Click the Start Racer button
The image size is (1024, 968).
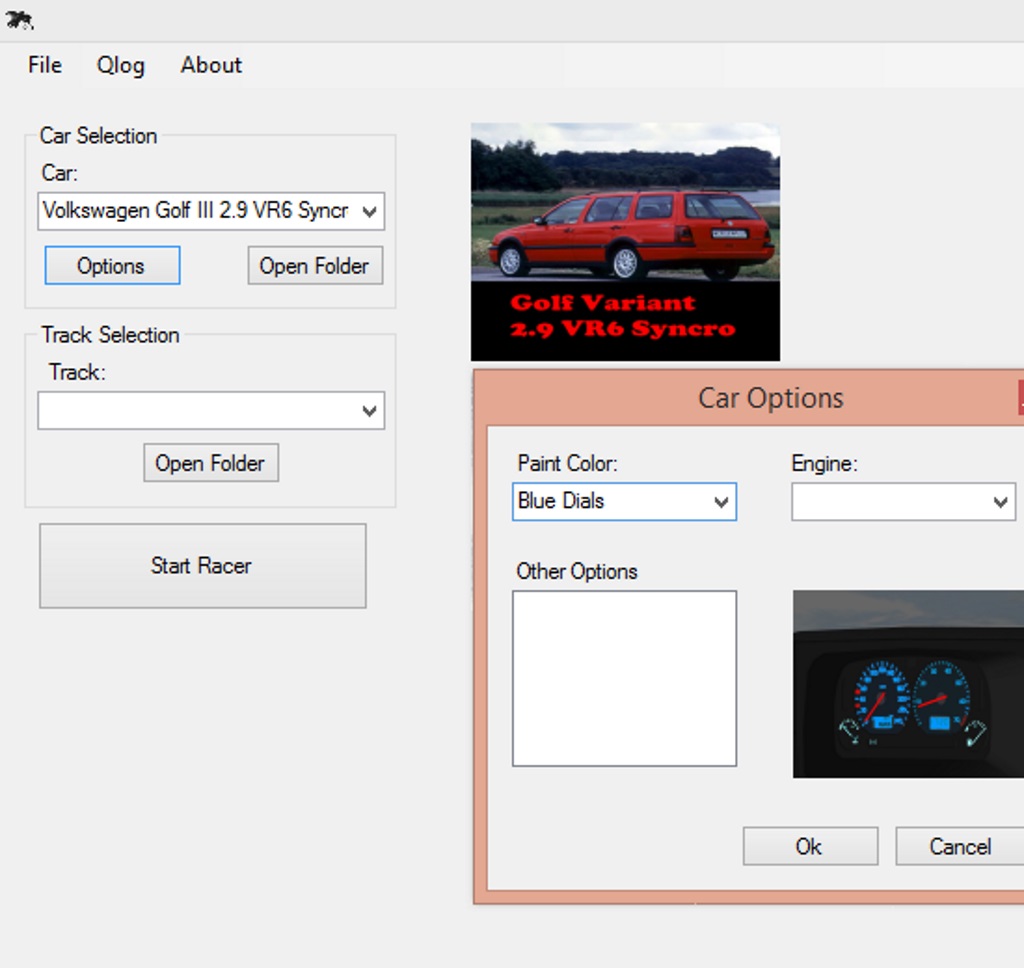202,566
